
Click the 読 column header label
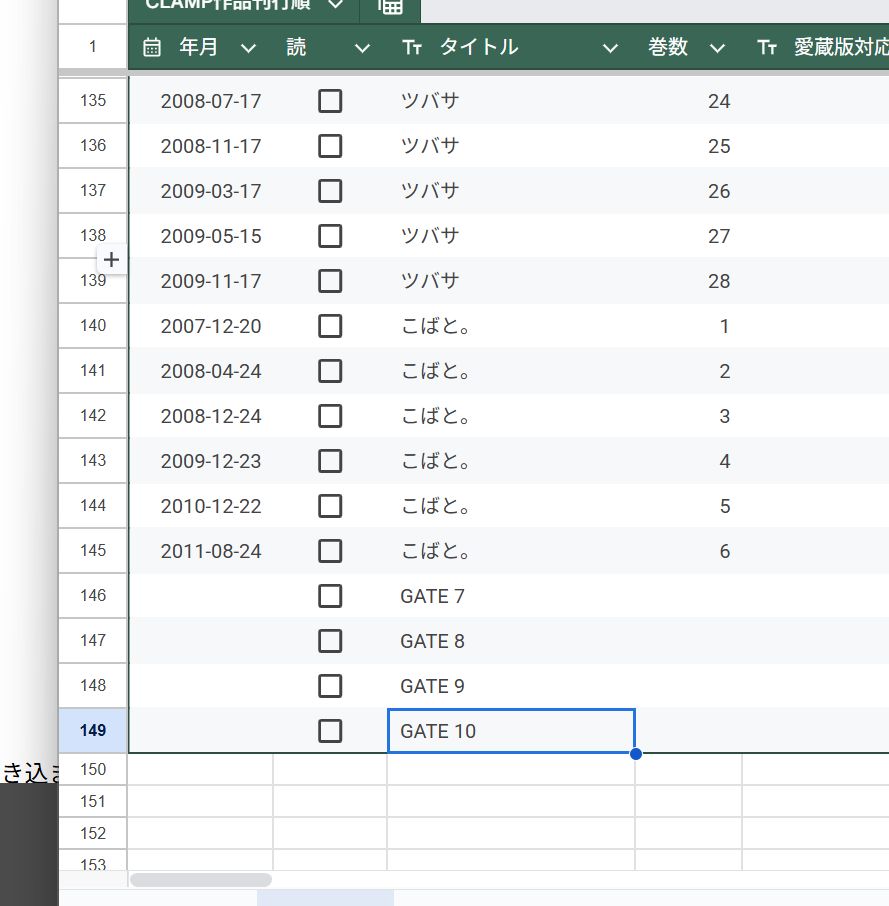[x=296, y=47]
